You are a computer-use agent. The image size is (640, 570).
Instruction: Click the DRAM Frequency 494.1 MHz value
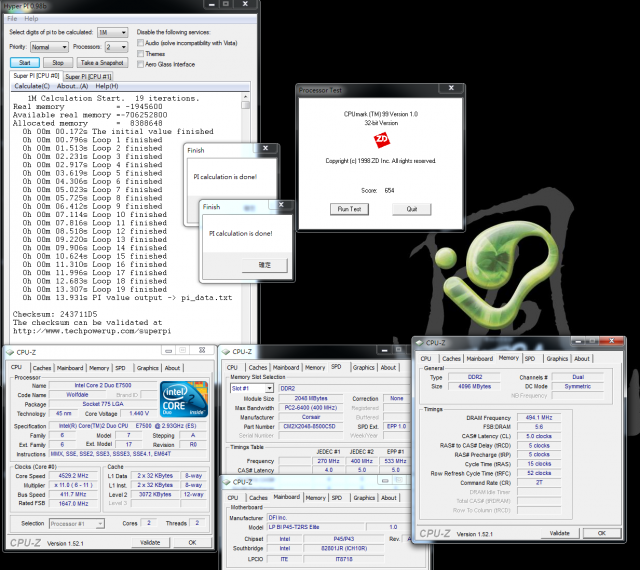[538, 417]
